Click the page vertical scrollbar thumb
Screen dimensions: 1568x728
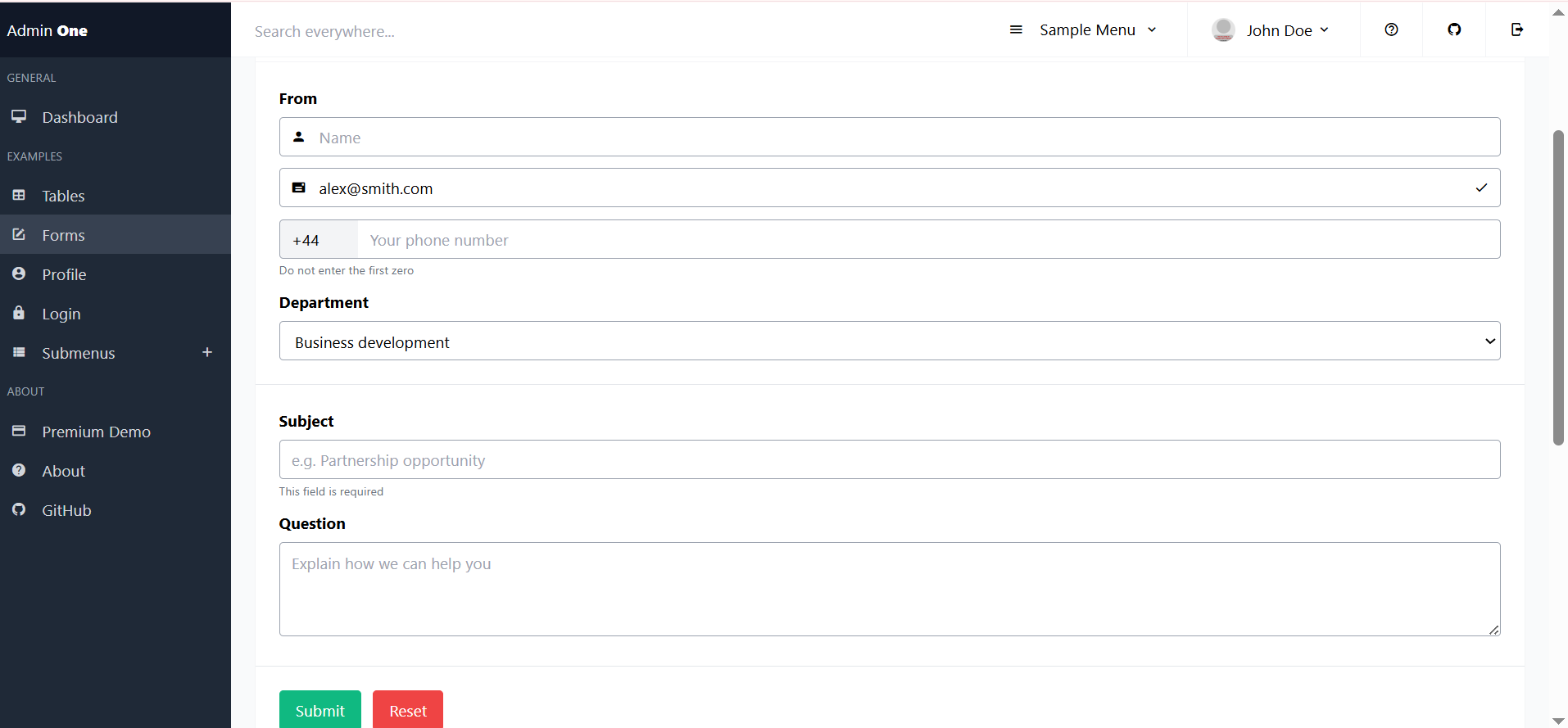[1558, 287]
